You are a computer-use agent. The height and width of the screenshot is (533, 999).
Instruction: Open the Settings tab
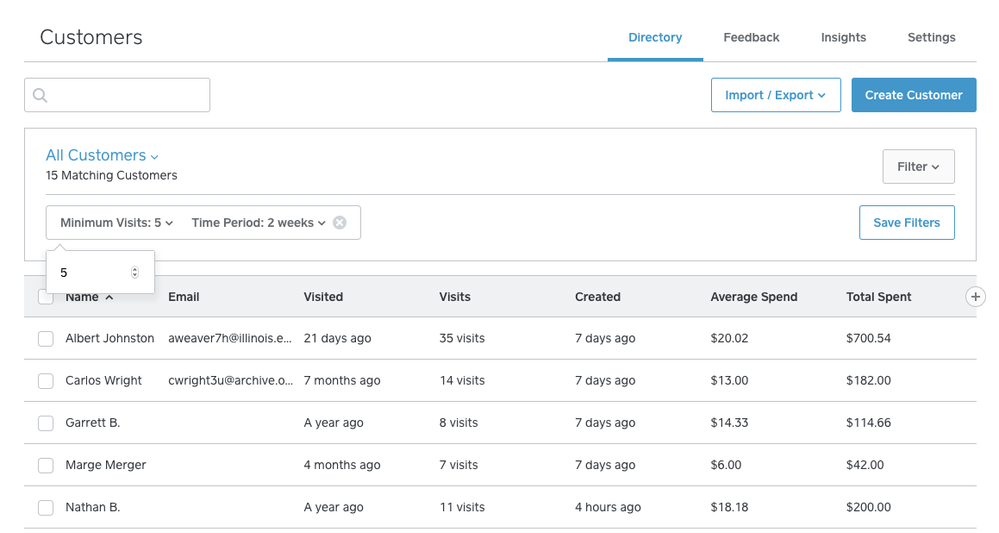tap(931, 38)
